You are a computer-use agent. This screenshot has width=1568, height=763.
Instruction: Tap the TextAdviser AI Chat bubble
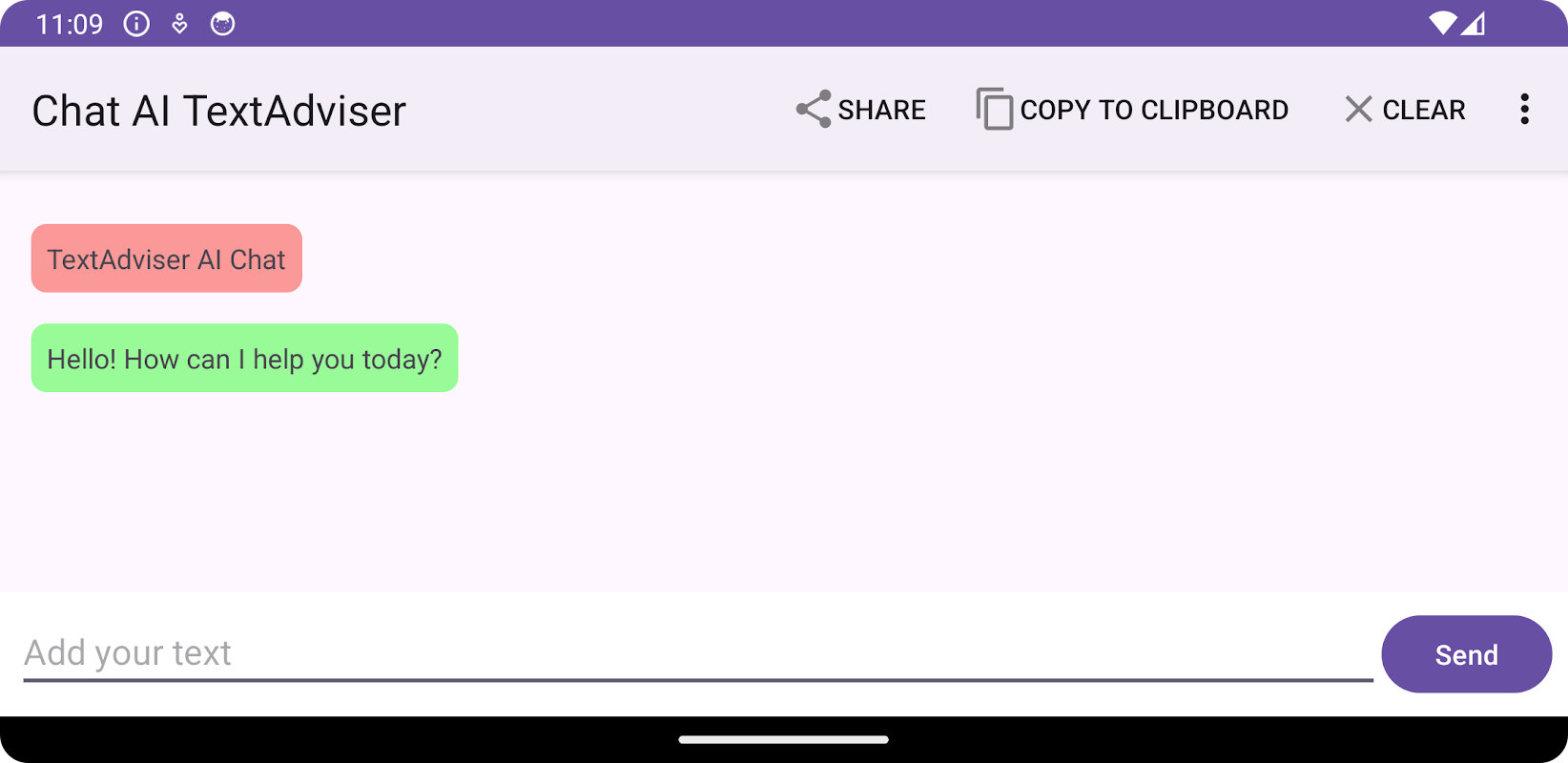point(167,258)
